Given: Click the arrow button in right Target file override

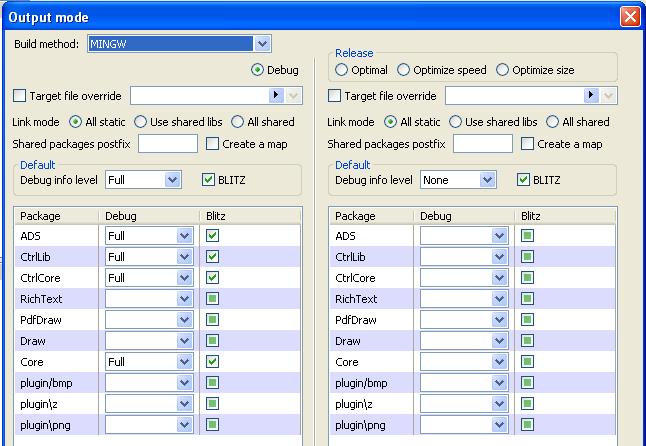Looking at the screenshot, I should click(592, 96).
